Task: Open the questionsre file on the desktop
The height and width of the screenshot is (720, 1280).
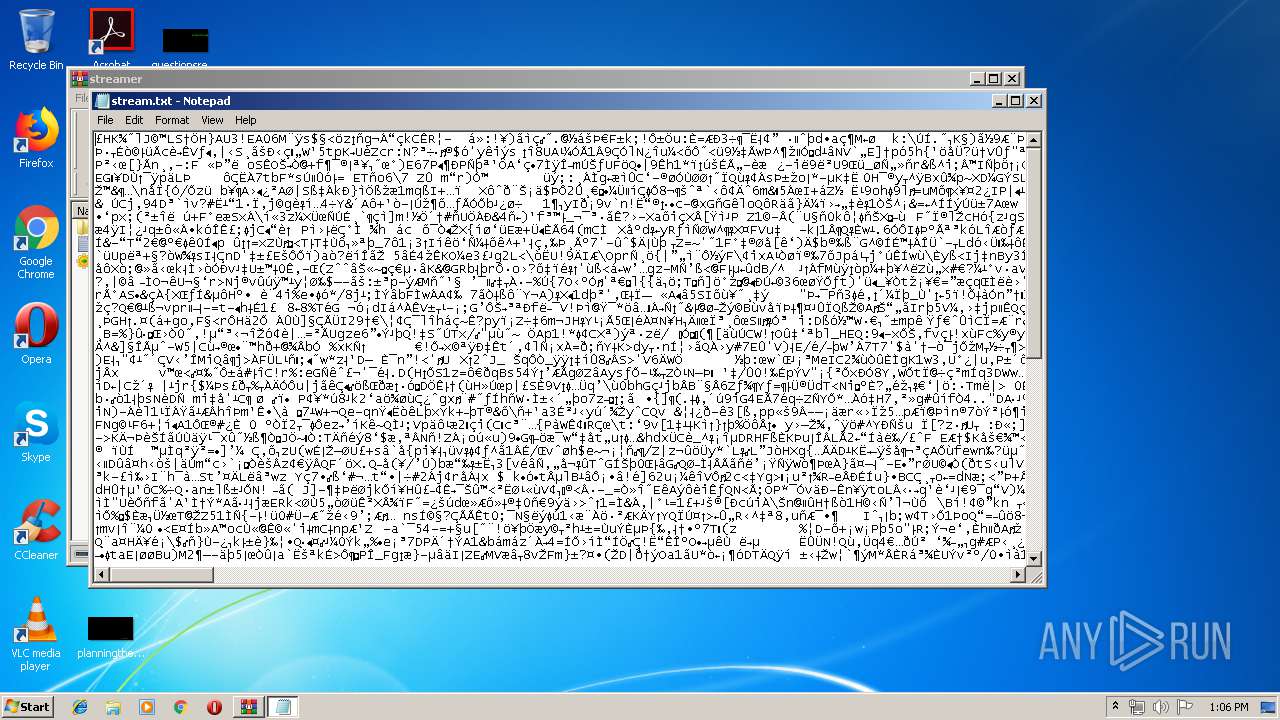Action: pyautogui.click(x=185, y=48)
